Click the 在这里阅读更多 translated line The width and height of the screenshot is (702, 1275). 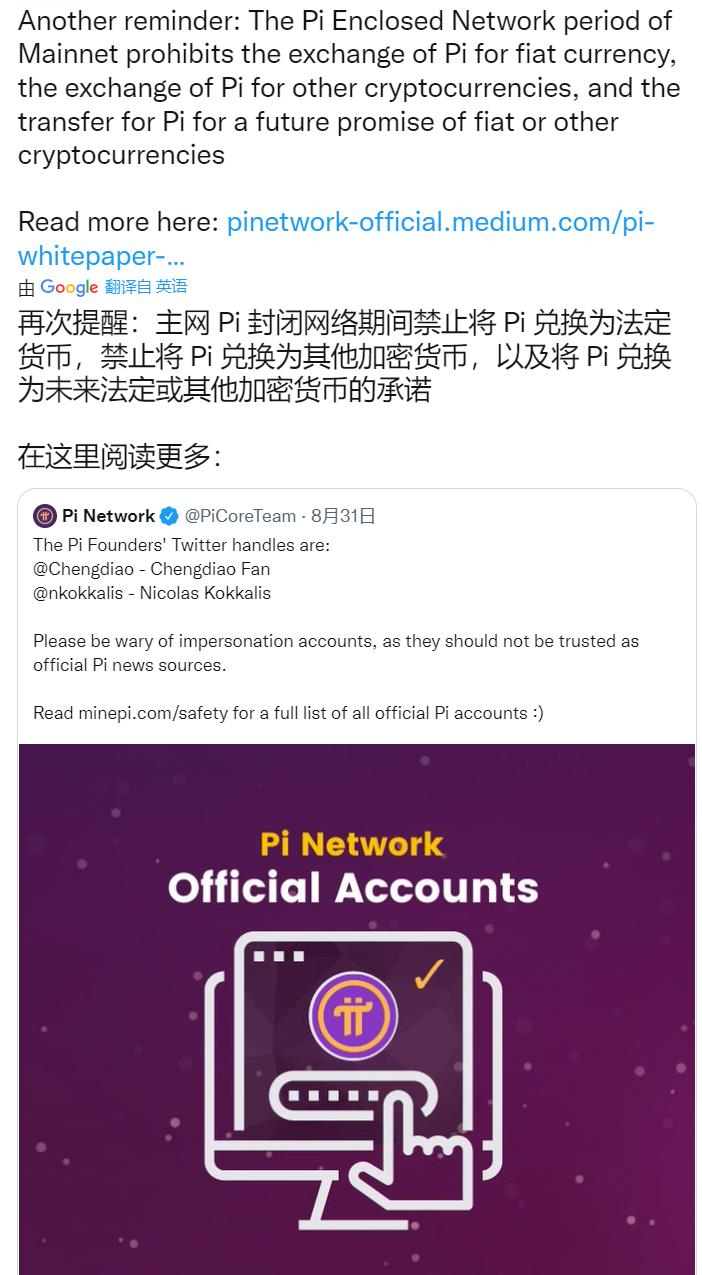tap(119, 456)
